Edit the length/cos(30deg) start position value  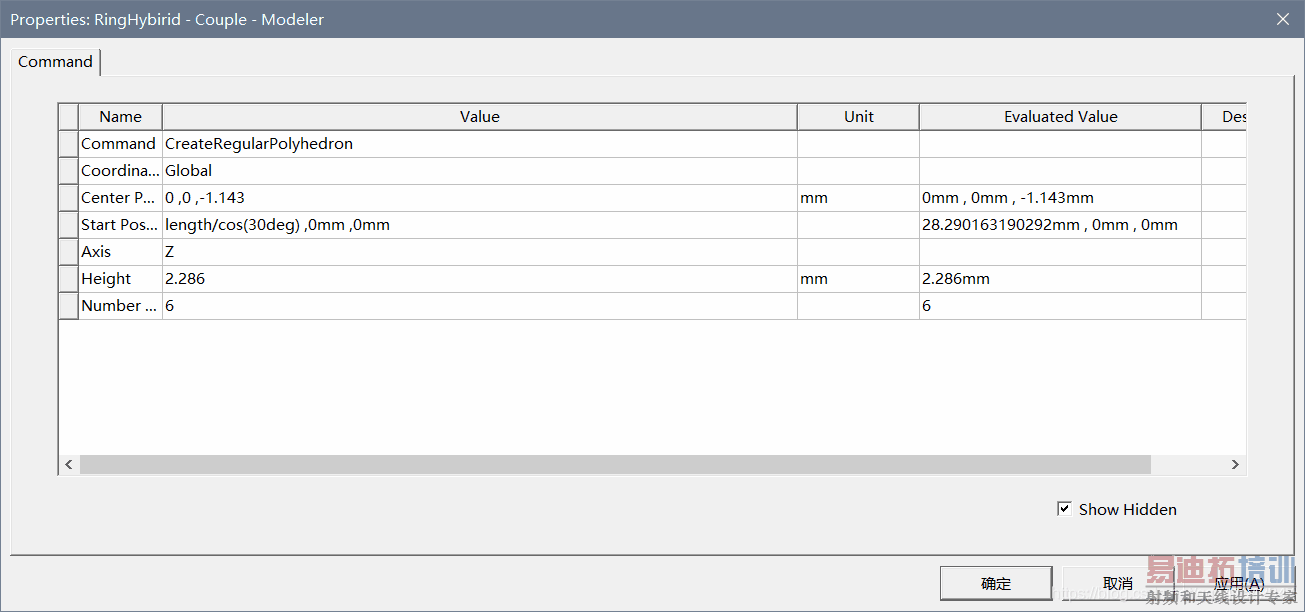(x=480, y=225)
